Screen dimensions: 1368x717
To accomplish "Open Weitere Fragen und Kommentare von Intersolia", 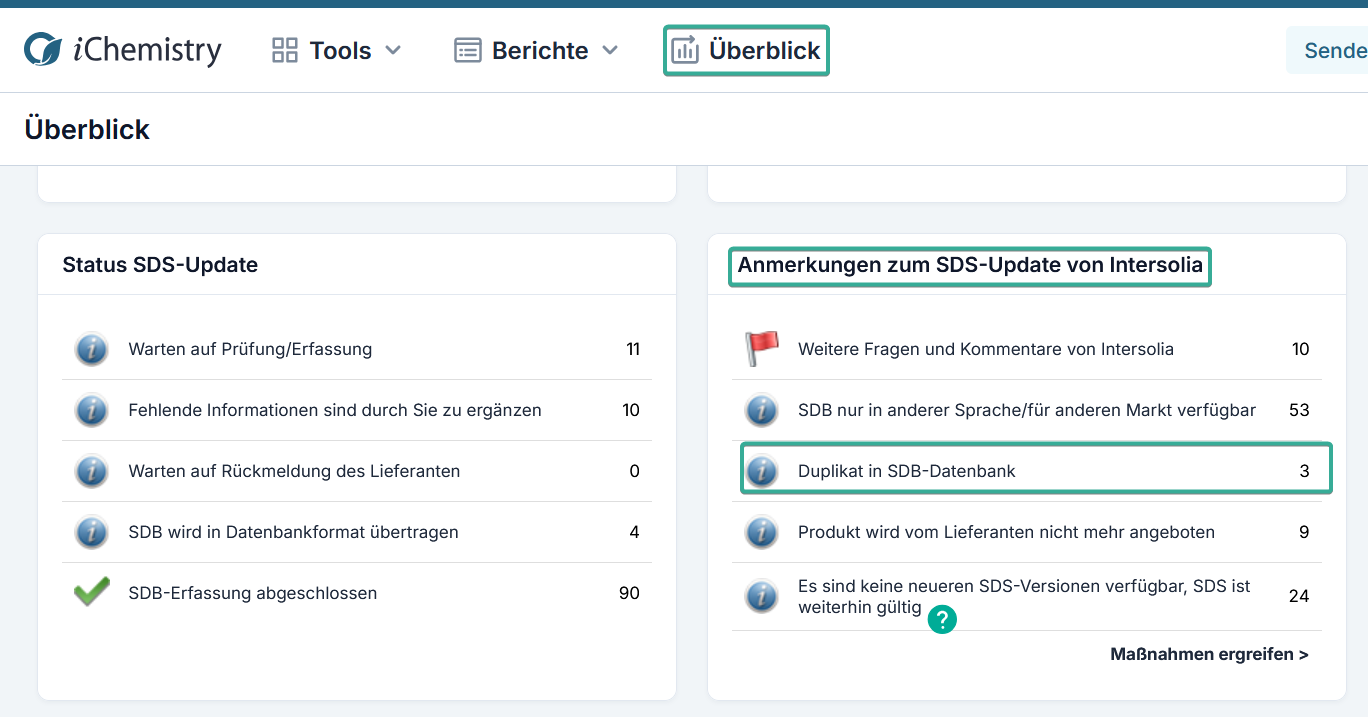I will (1027, 349).
